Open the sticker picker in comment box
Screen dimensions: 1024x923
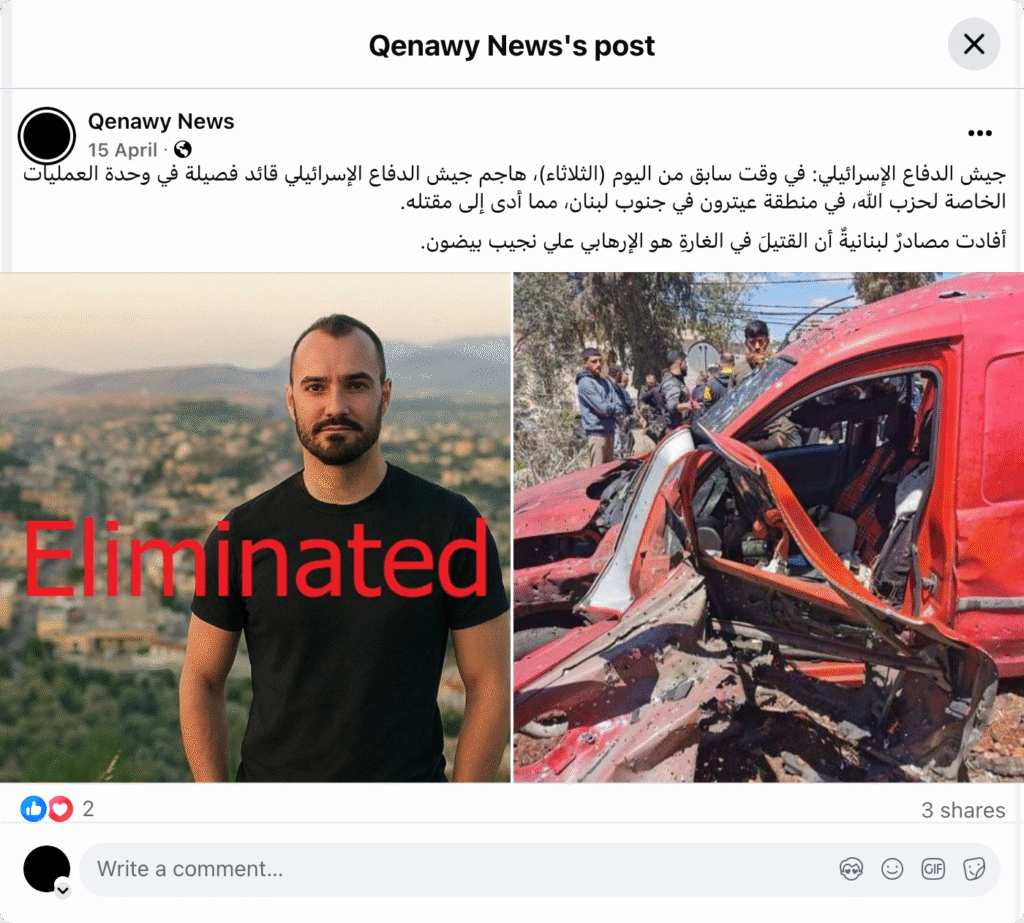(x=974, y=869)
